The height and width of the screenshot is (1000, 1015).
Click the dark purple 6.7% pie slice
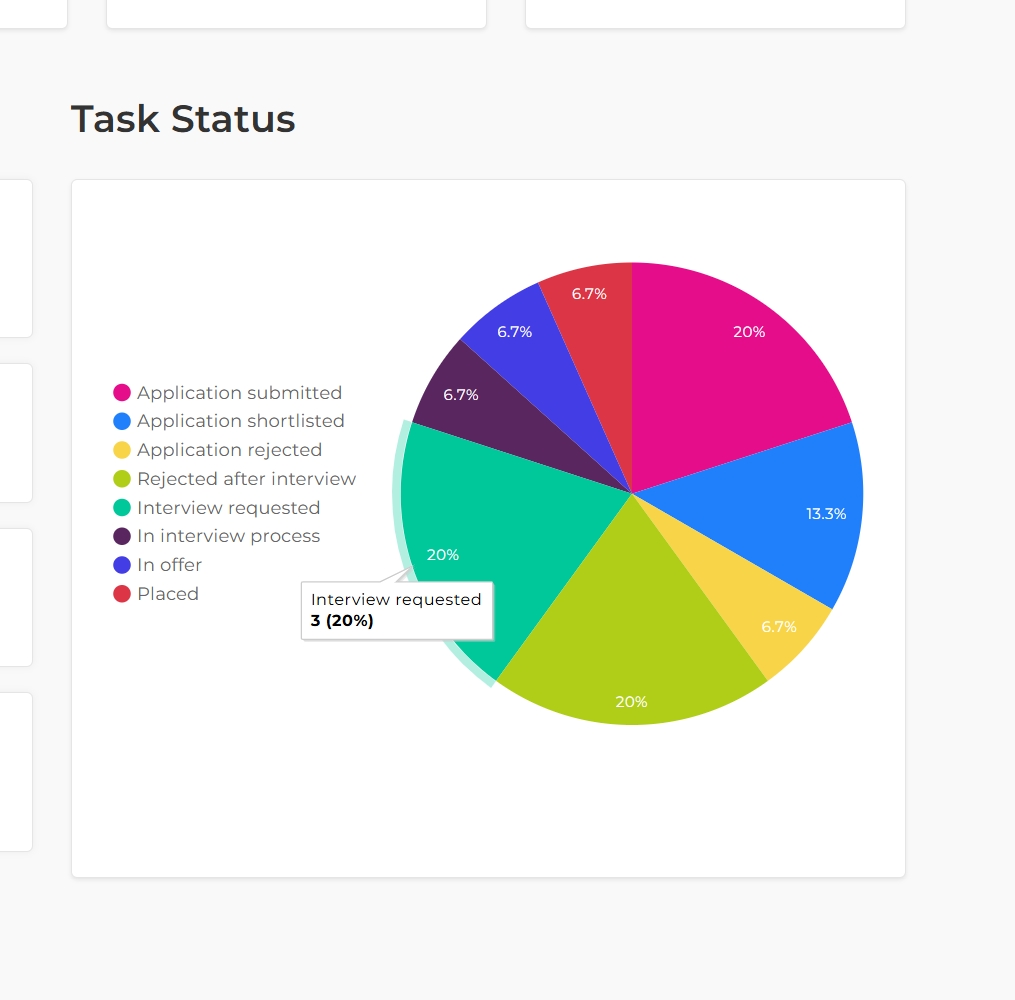coord(480,400)
